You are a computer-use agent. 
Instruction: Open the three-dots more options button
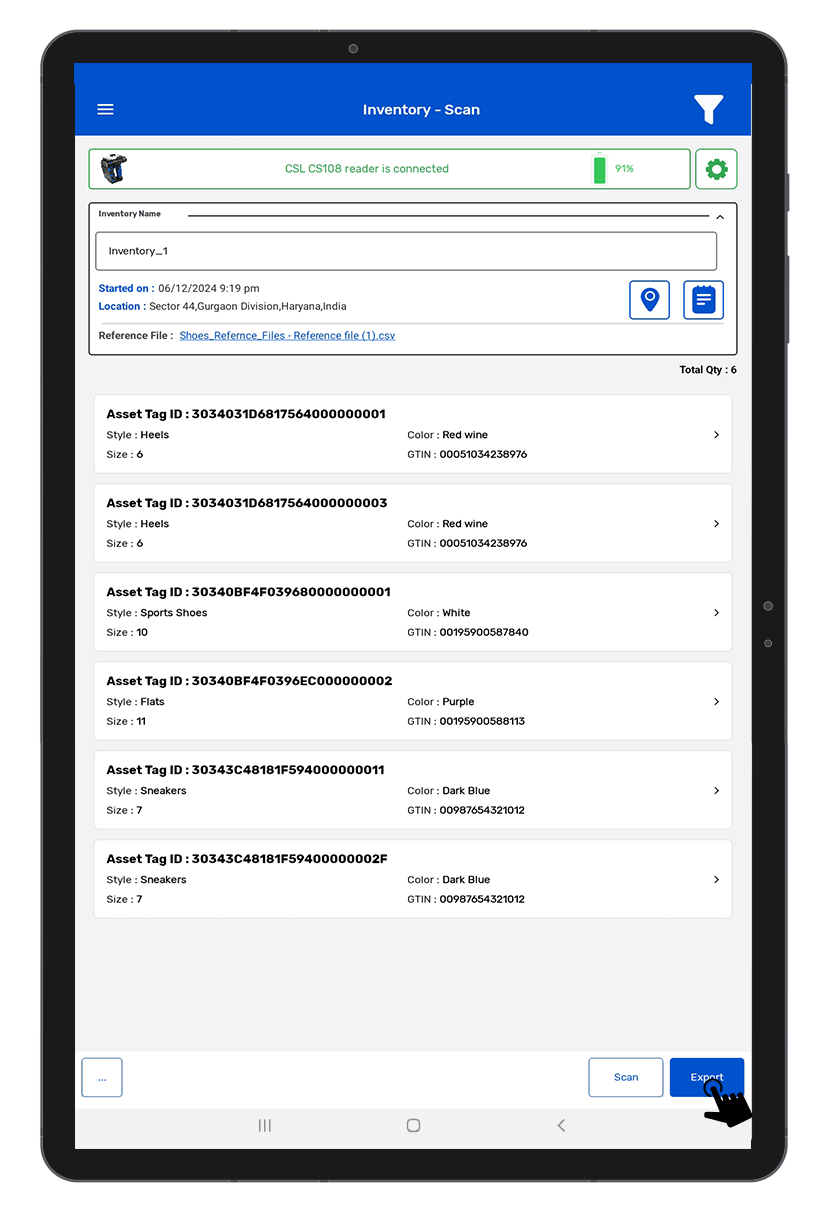pos(102,1078)
